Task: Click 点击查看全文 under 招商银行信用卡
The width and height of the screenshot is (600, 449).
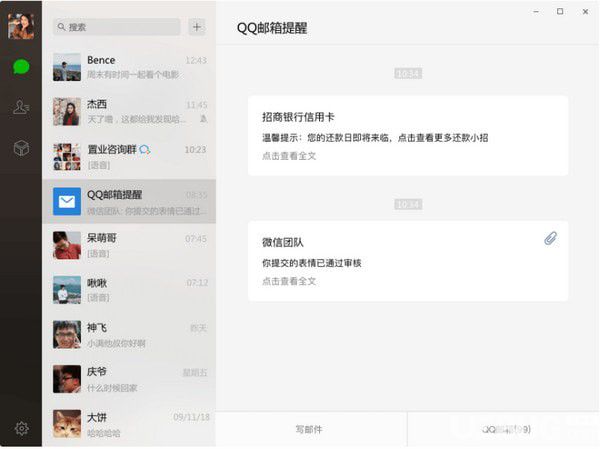Action: (289, 156)
